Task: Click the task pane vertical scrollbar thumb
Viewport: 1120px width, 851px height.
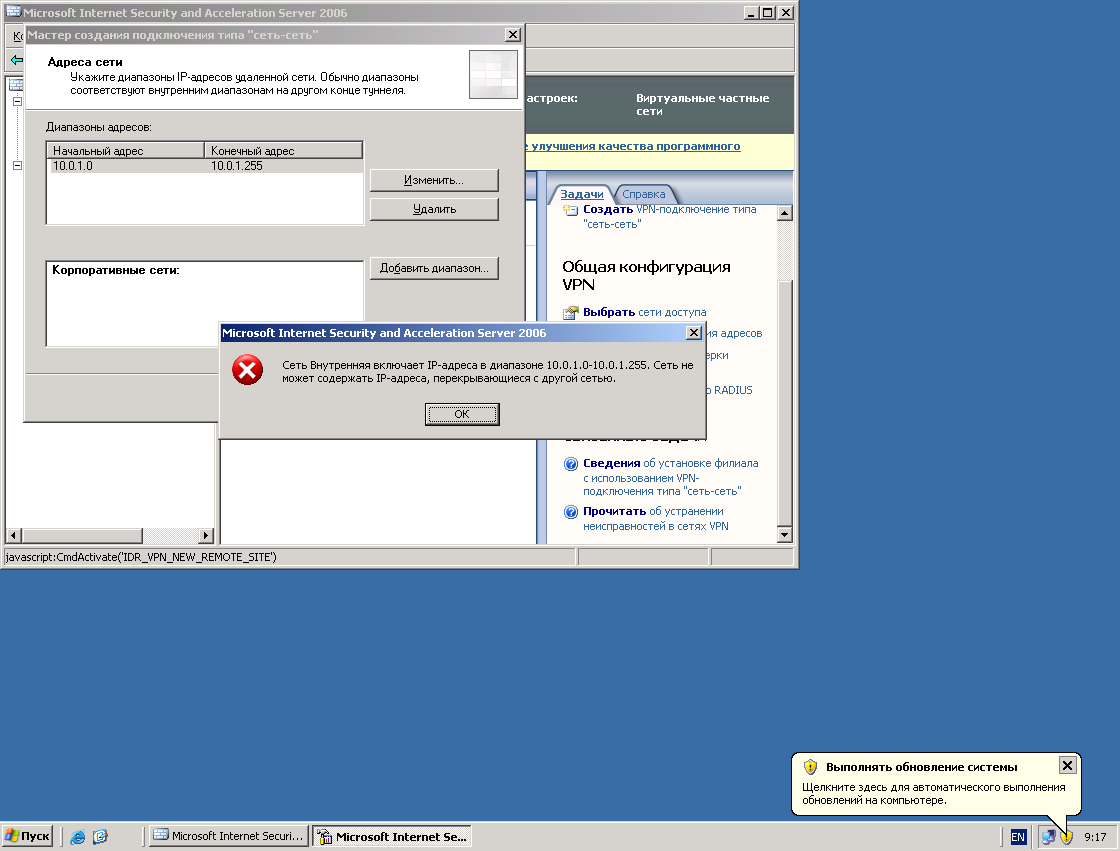Action: pyautogui.click(x=784, y=403)
